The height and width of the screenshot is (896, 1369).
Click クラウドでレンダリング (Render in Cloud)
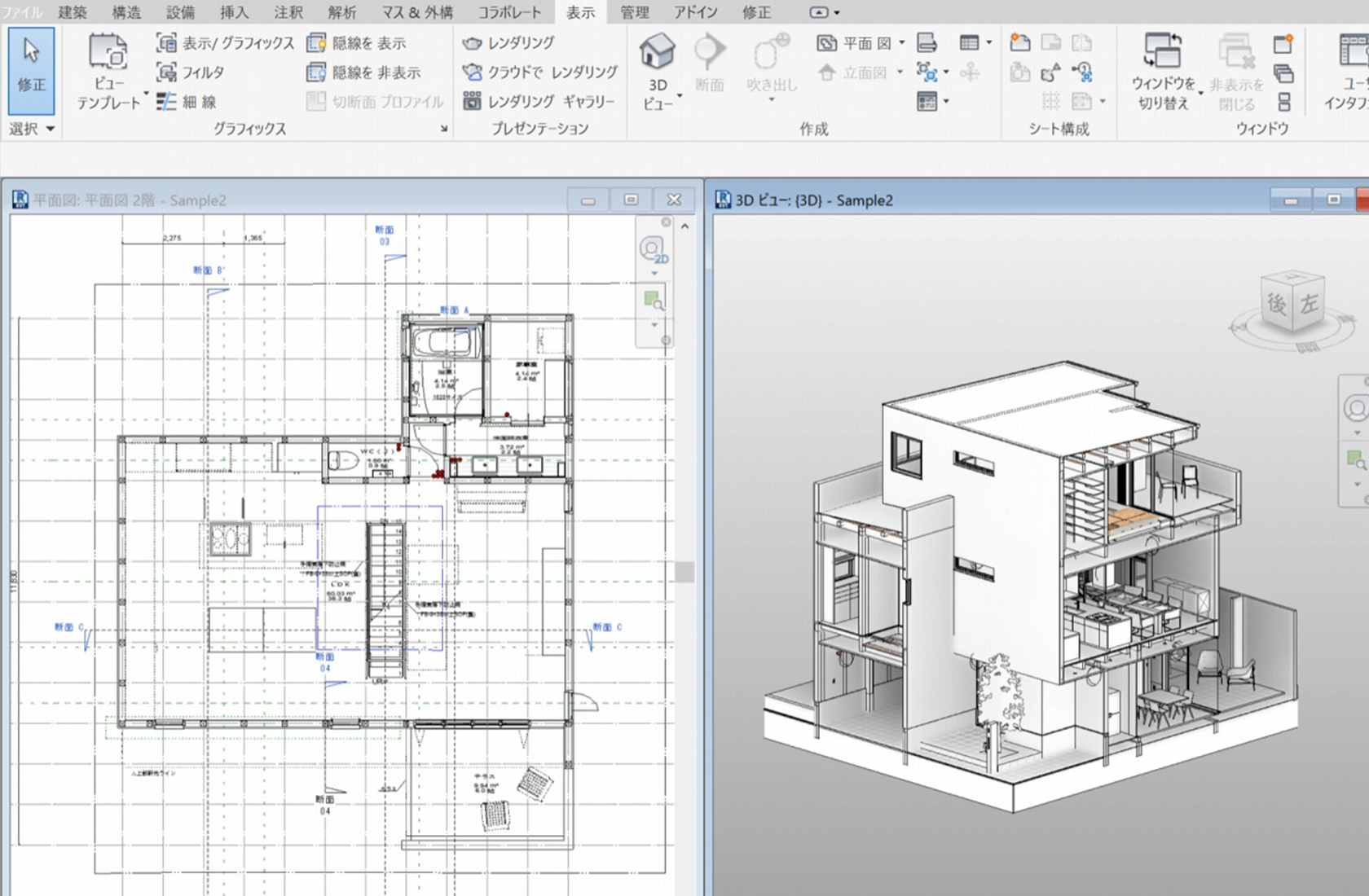pos(539,72)
